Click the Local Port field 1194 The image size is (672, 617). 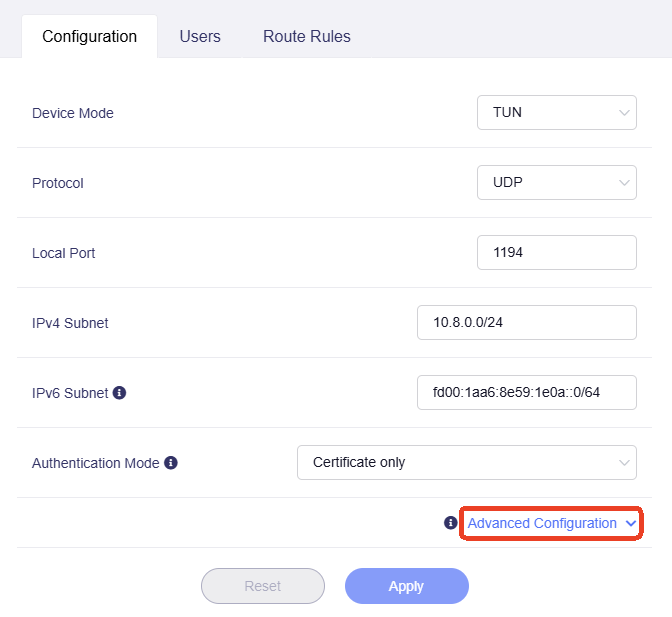(556, 253)
